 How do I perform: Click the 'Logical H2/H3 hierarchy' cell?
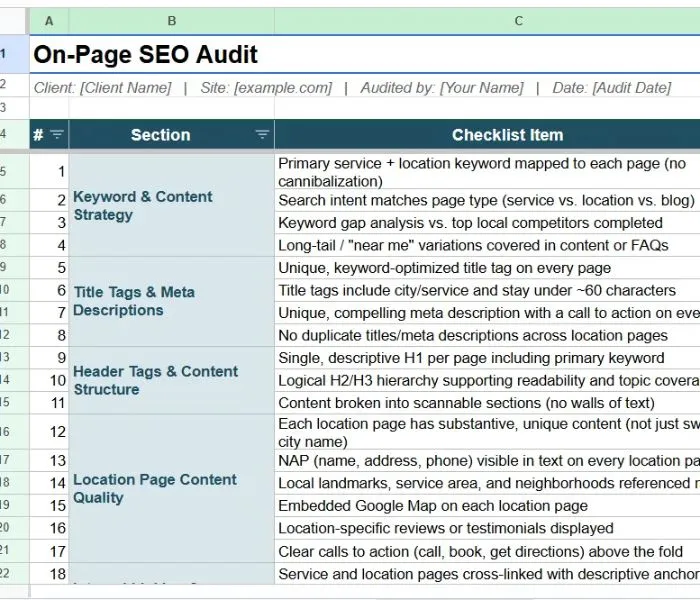pyautogui.click(x=487, y=380)
